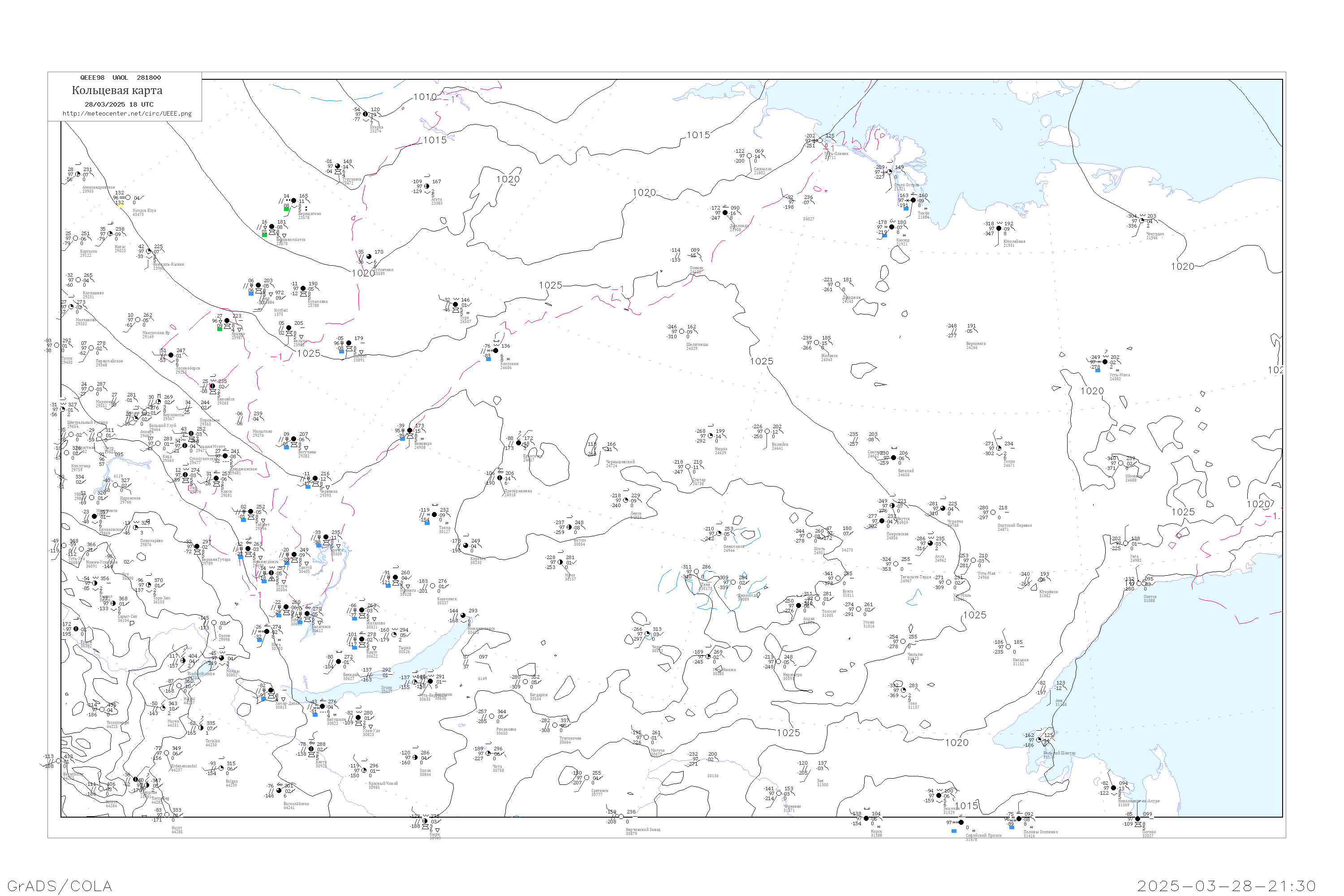
Task: Click green square under Верещагино station
Action: click(286, 209)
